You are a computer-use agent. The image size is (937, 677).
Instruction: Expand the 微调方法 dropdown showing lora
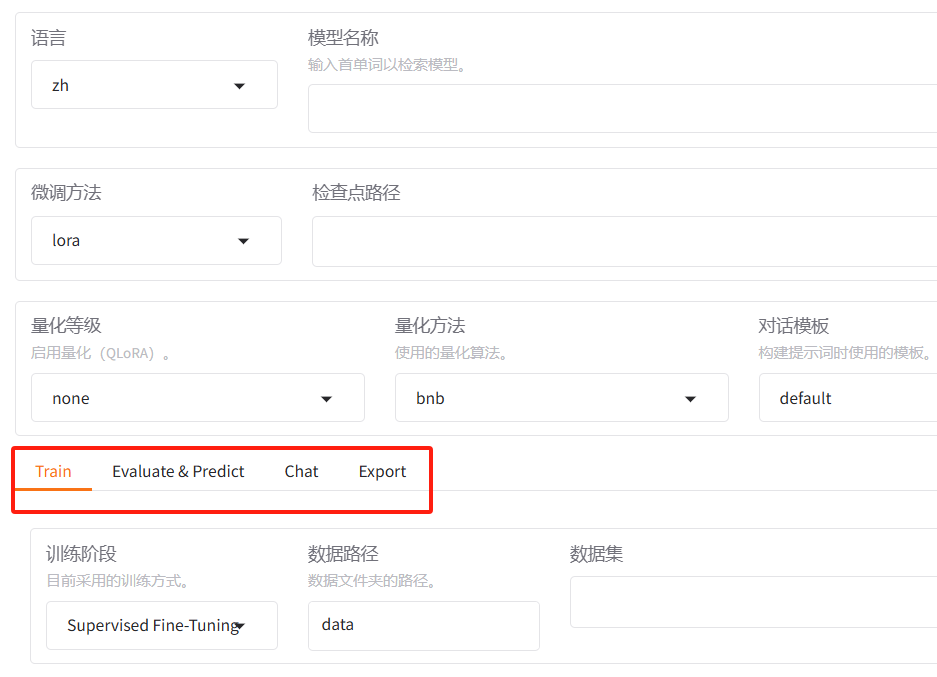[x=156, y=240]
